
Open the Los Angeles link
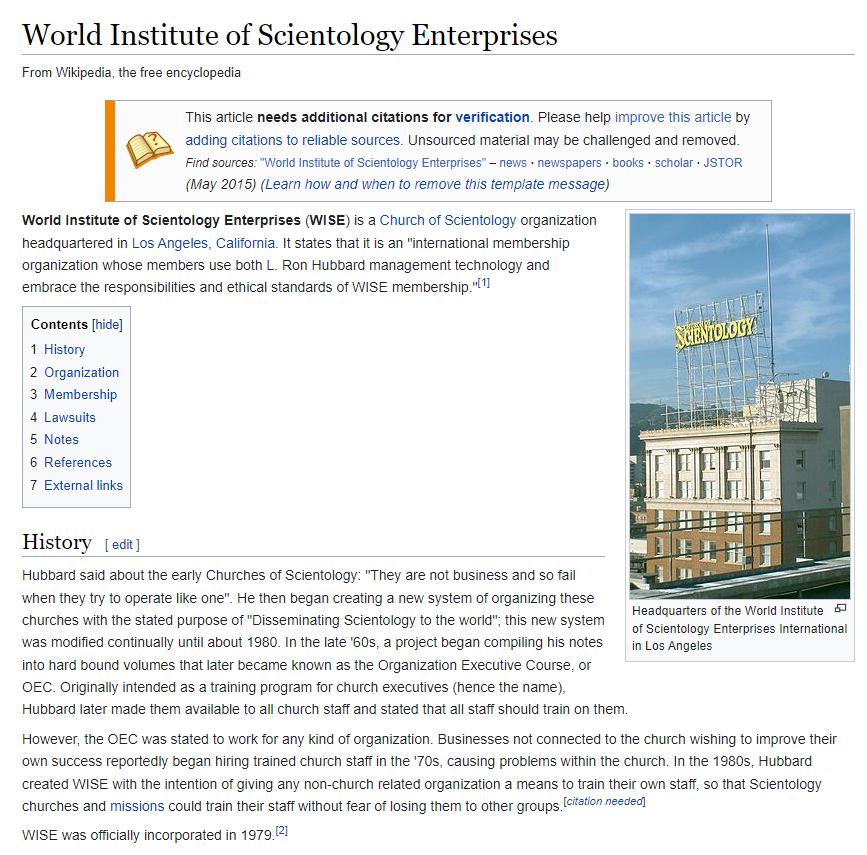click(x=170, y=243)
